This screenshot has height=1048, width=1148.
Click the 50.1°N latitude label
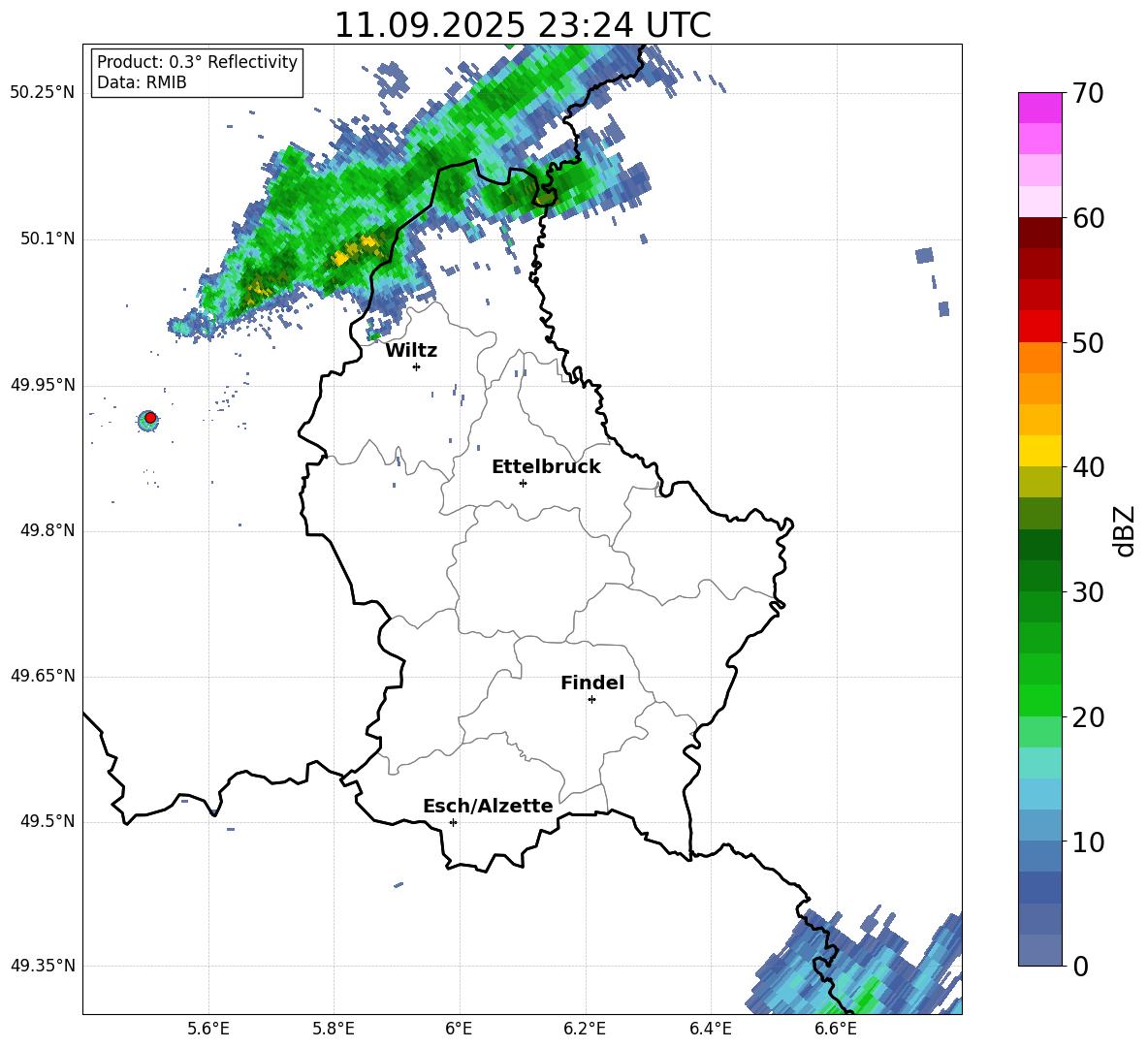coord(48,239)
